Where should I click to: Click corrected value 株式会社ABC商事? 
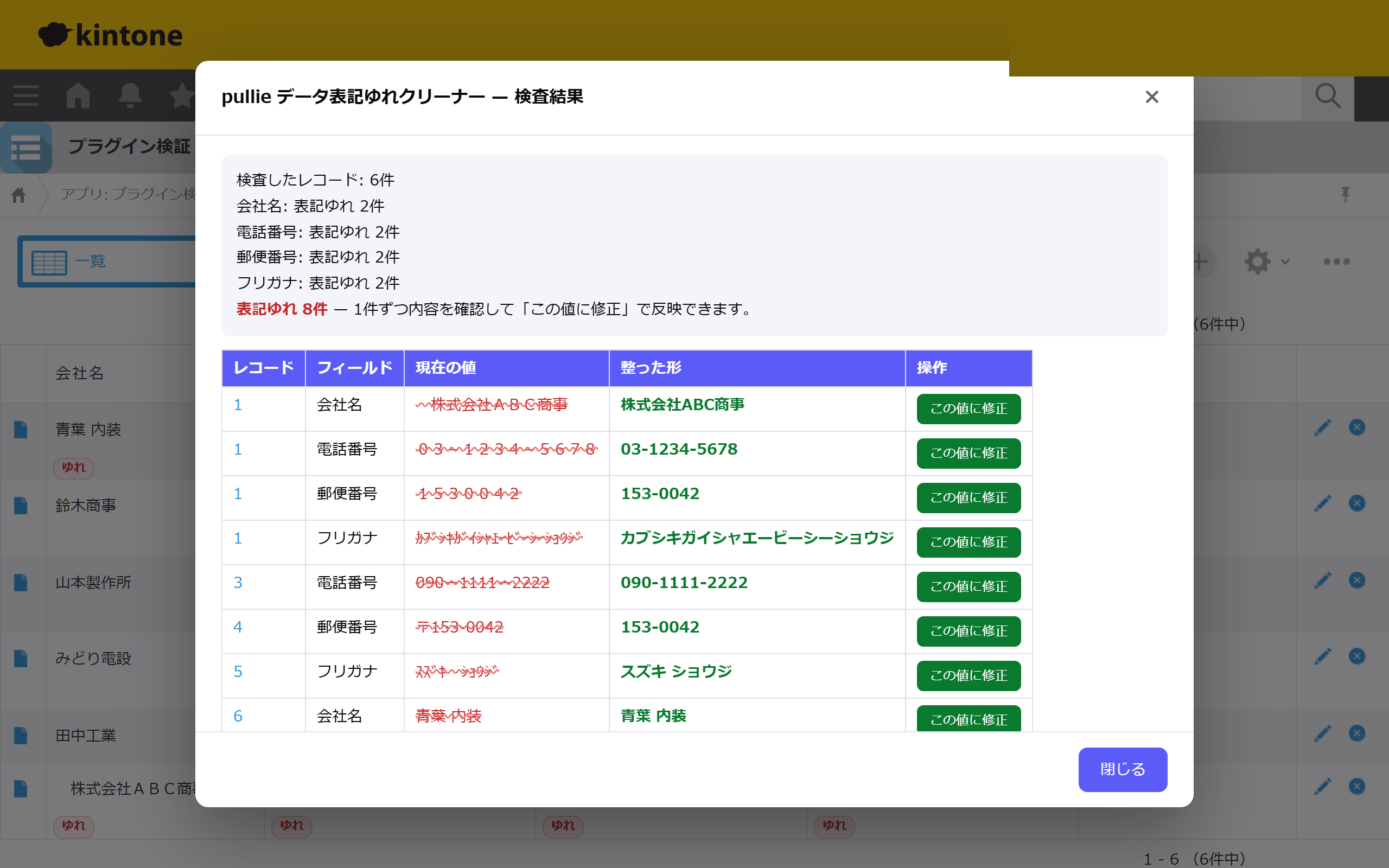pyautogui.click(x=683, y=405)
